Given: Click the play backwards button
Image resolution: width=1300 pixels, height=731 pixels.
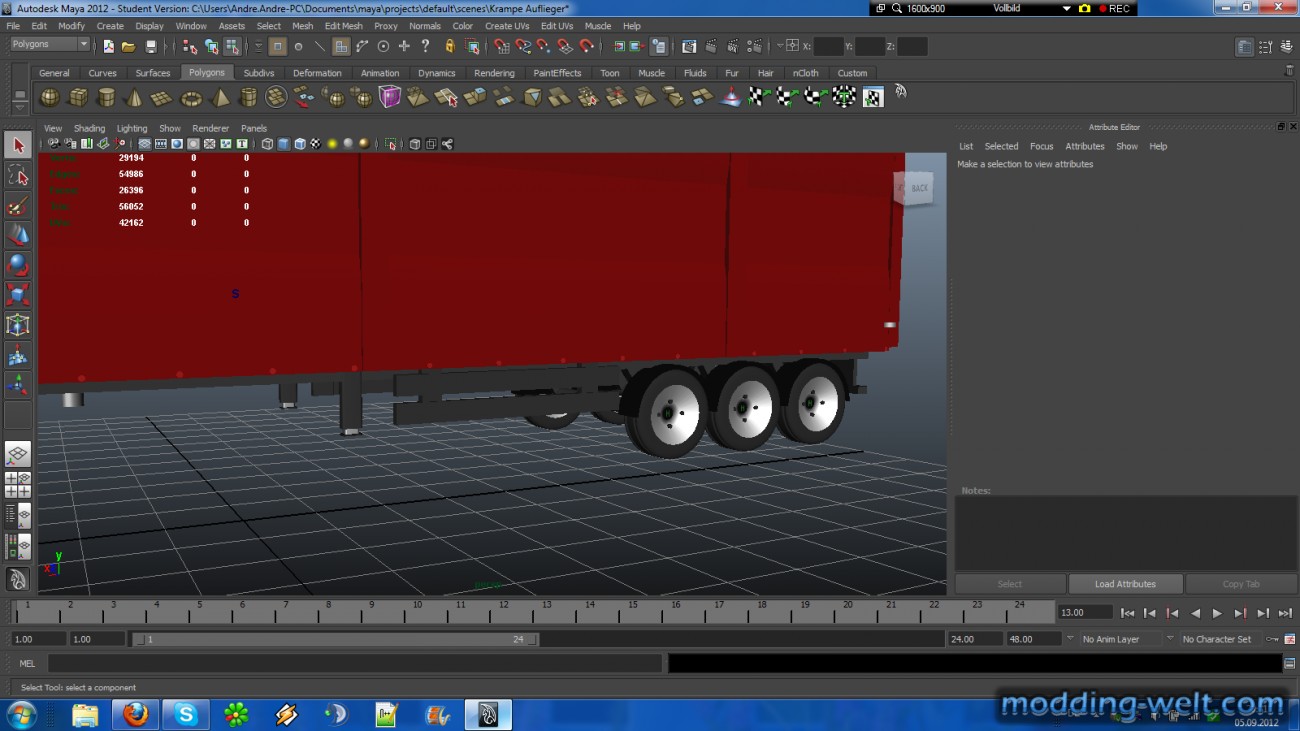Looking at the screenshot, I should click(x=1195, y=613).
